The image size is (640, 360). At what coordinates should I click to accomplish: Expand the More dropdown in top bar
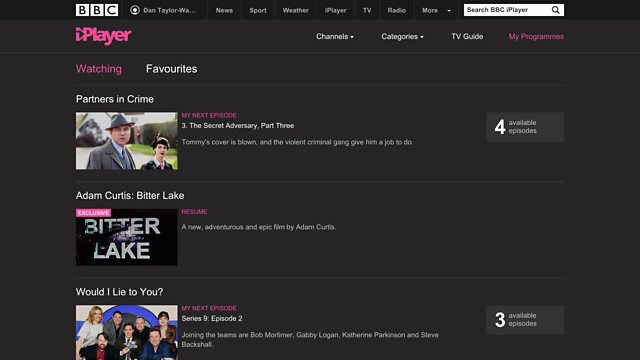coord(436,10)
